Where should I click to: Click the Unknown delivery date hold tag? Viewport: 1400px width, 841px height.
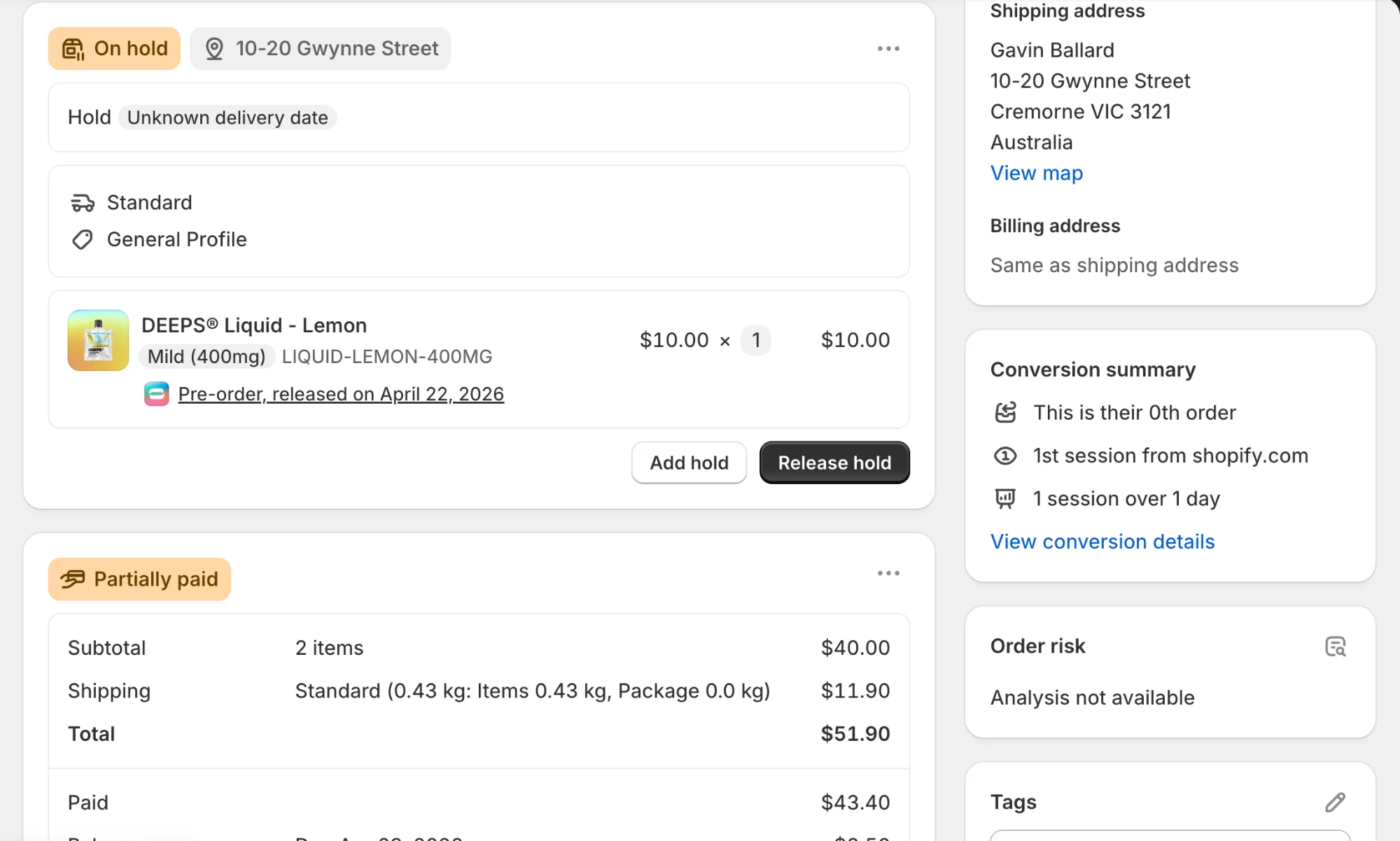pyautogui.click(x=227, y=118)
